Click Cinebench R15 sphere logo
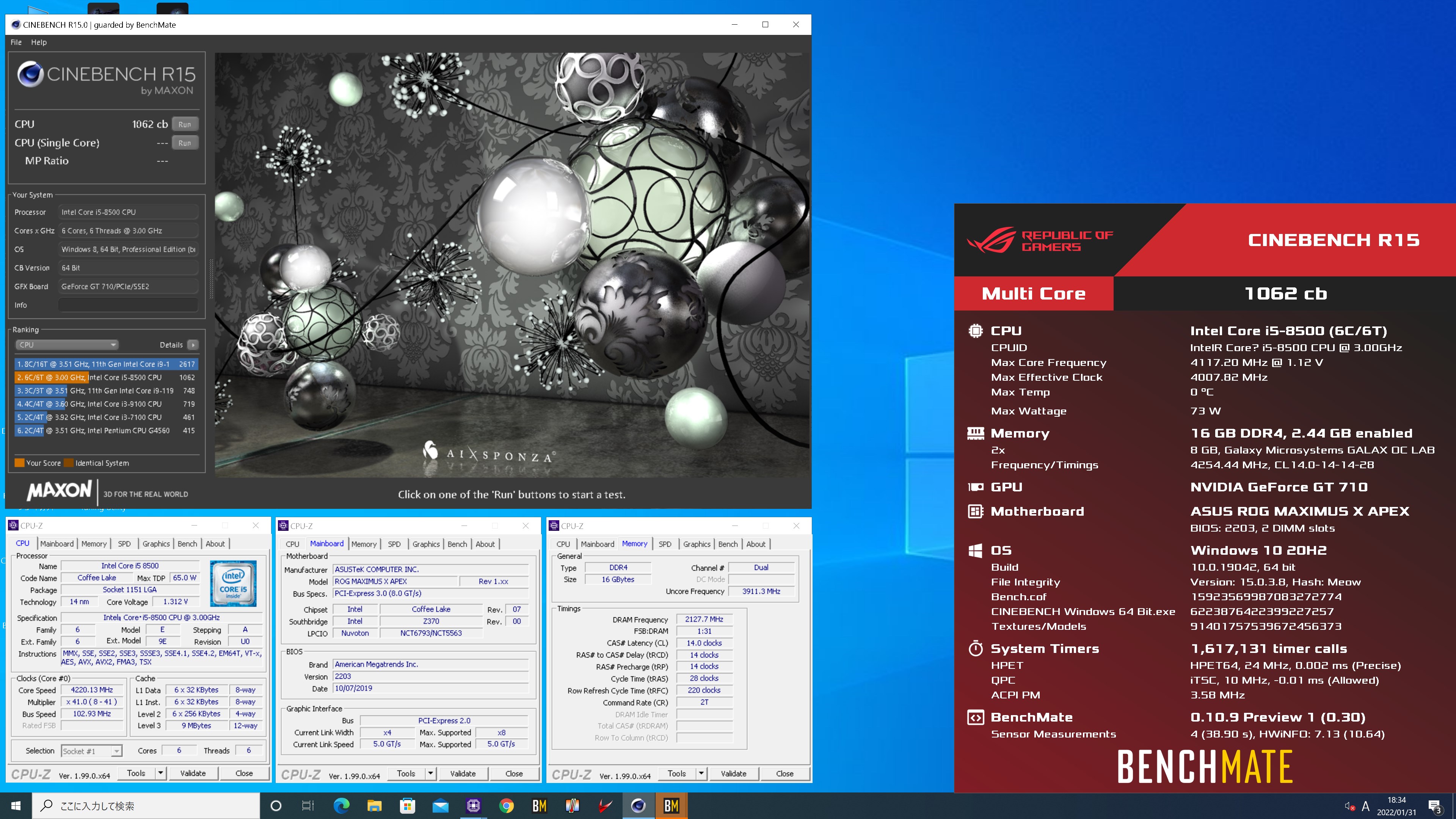This screenshot has width=1456, height=819. click(30, 75)
